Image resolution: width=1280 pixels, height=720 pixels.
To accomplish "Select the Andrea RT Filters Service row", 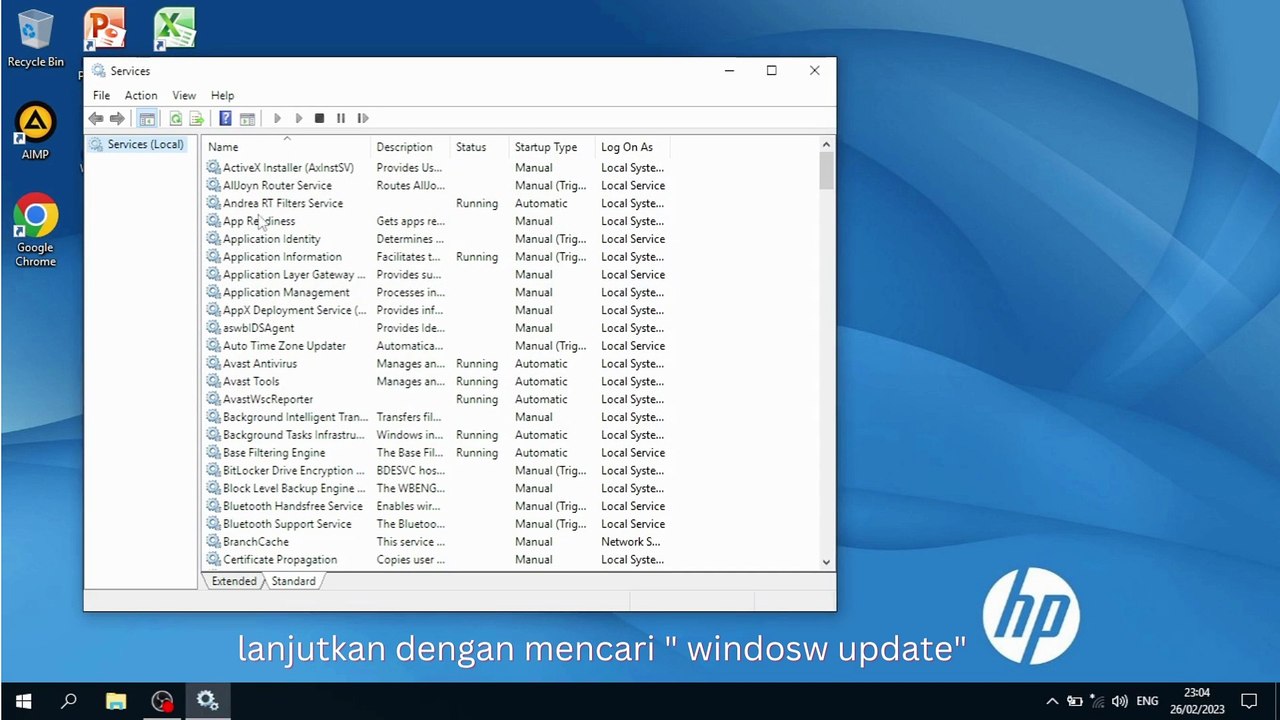I will pos(437,204).
